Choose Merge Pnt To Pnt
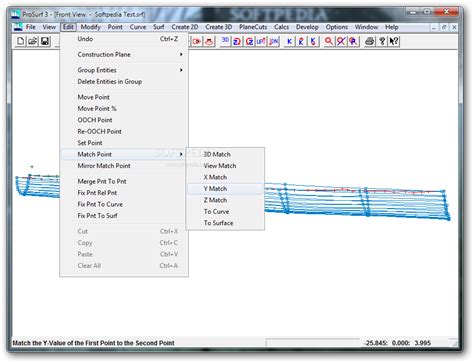This screenshot has width=474, height=363. coord(124,181)
